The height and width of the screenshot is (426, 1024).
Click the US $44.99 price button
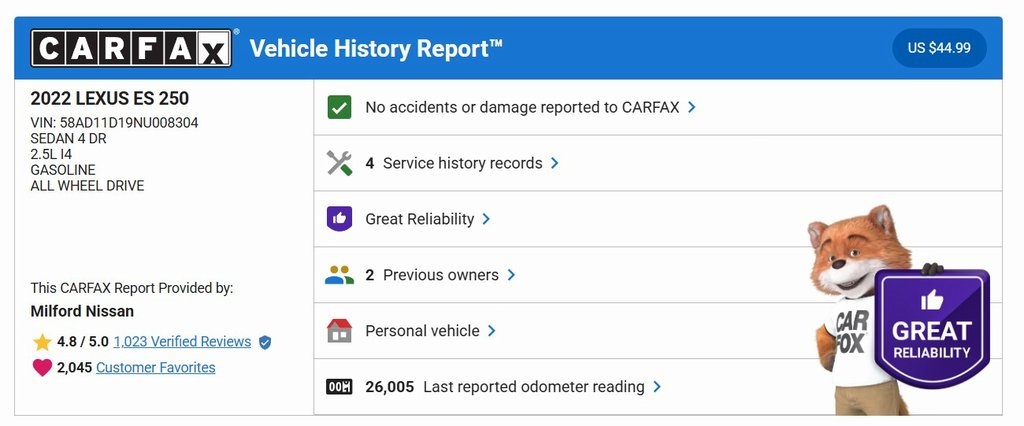click(x=939, y=48)
